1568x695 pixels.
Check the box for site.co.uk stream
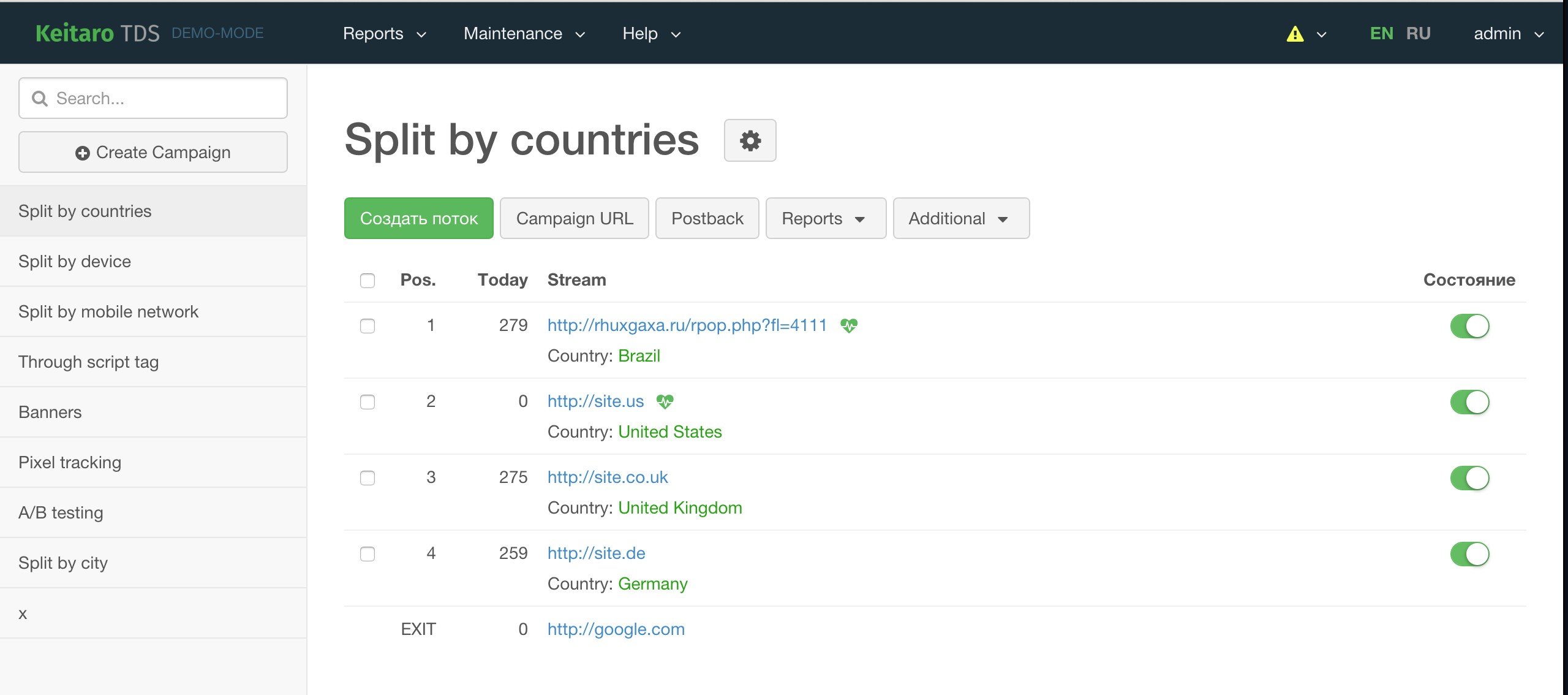point(367,478)
